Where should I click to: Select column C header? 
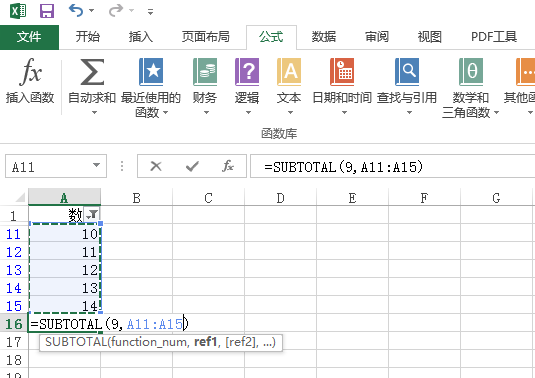coord(208,198)
